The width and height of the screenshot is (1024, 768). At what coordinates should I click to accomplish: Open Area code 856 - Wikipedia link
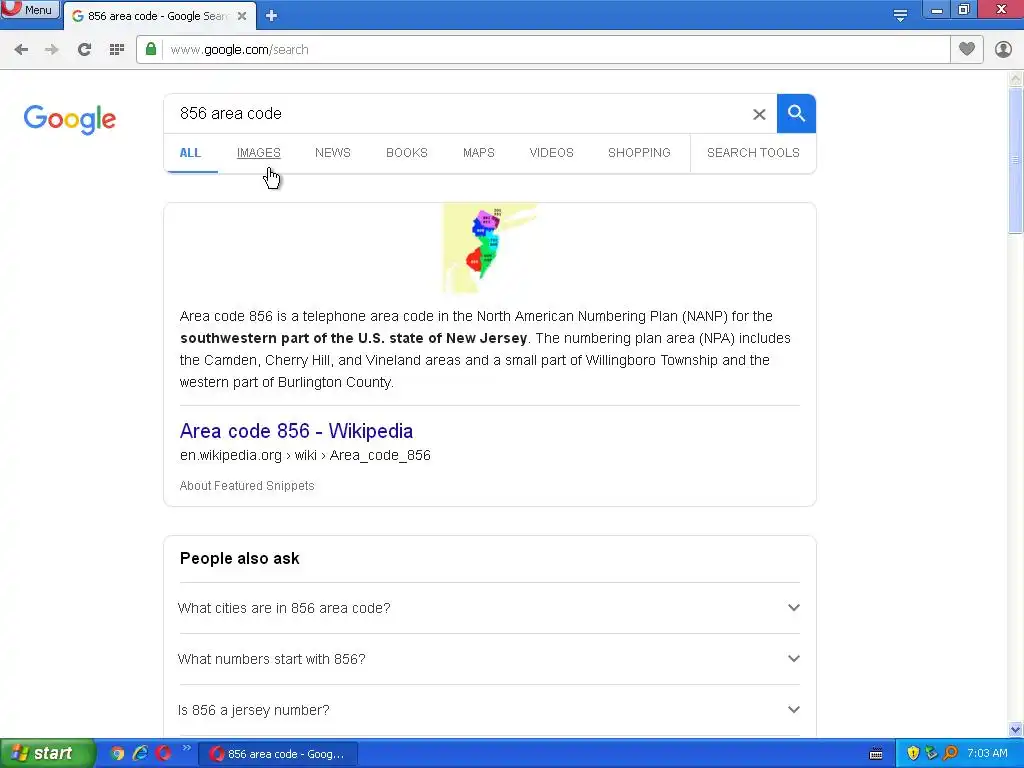(x=296, y=431)
